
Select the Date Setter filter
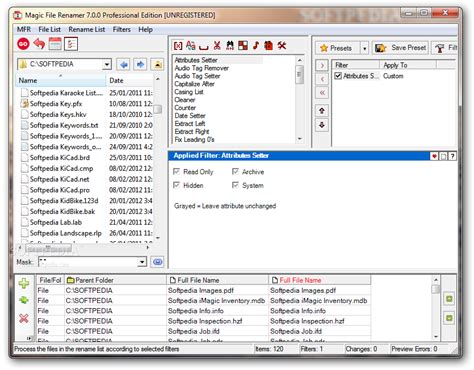point(190,116)
